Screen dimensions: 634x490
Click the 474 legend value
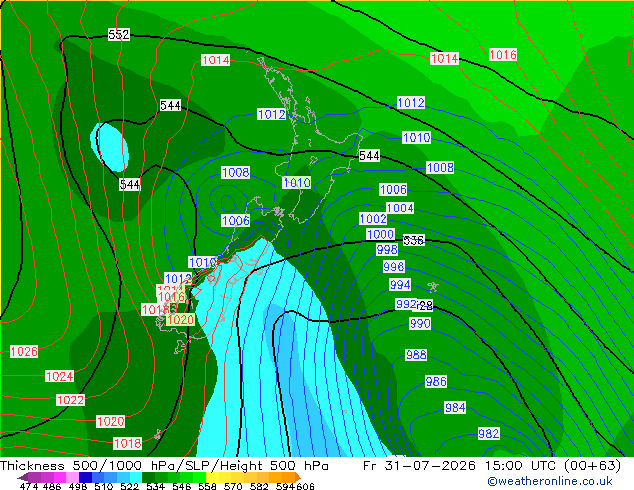(x=29, y=486)
